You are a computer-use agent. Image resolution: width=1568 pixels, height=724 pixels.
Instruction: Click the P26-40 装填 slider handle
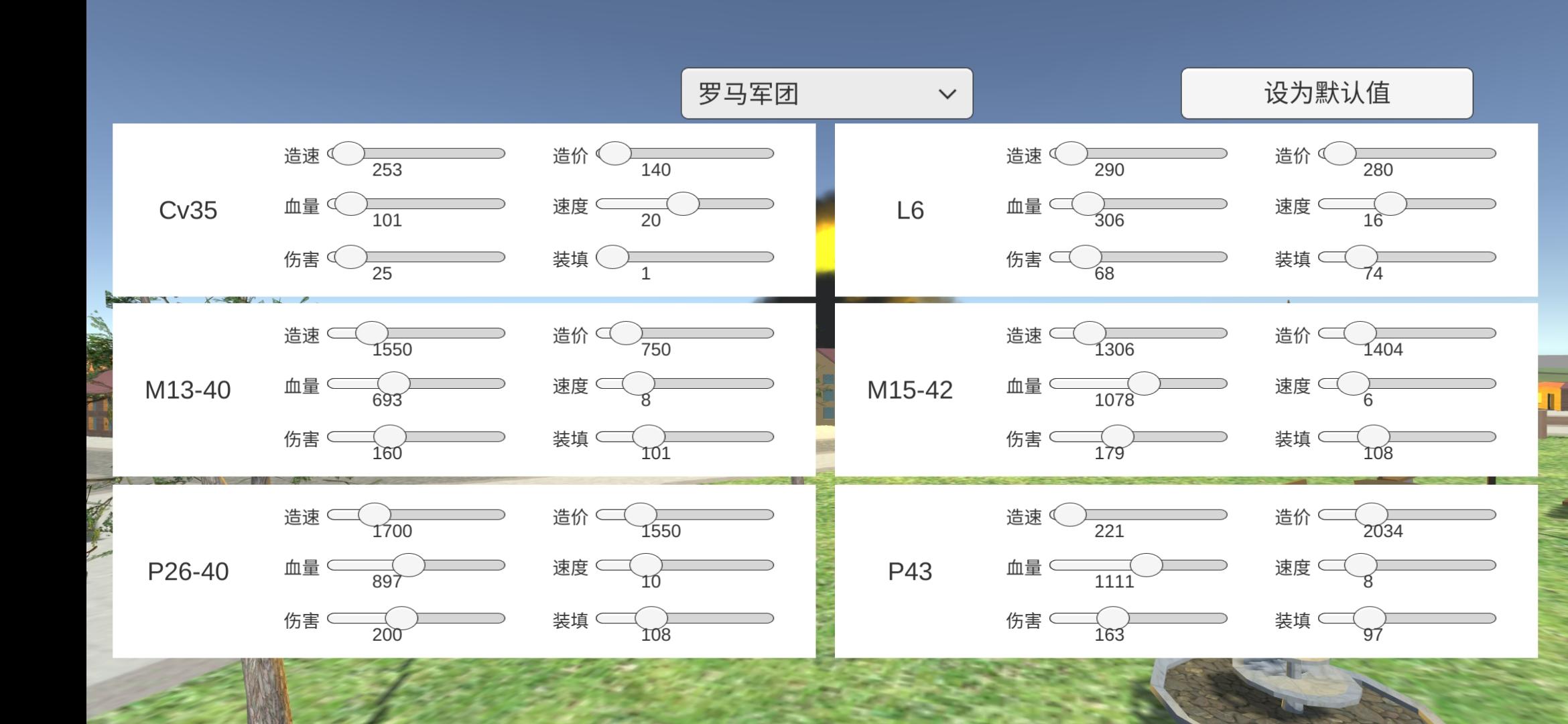pyautogui.click(x=651, y=618)
